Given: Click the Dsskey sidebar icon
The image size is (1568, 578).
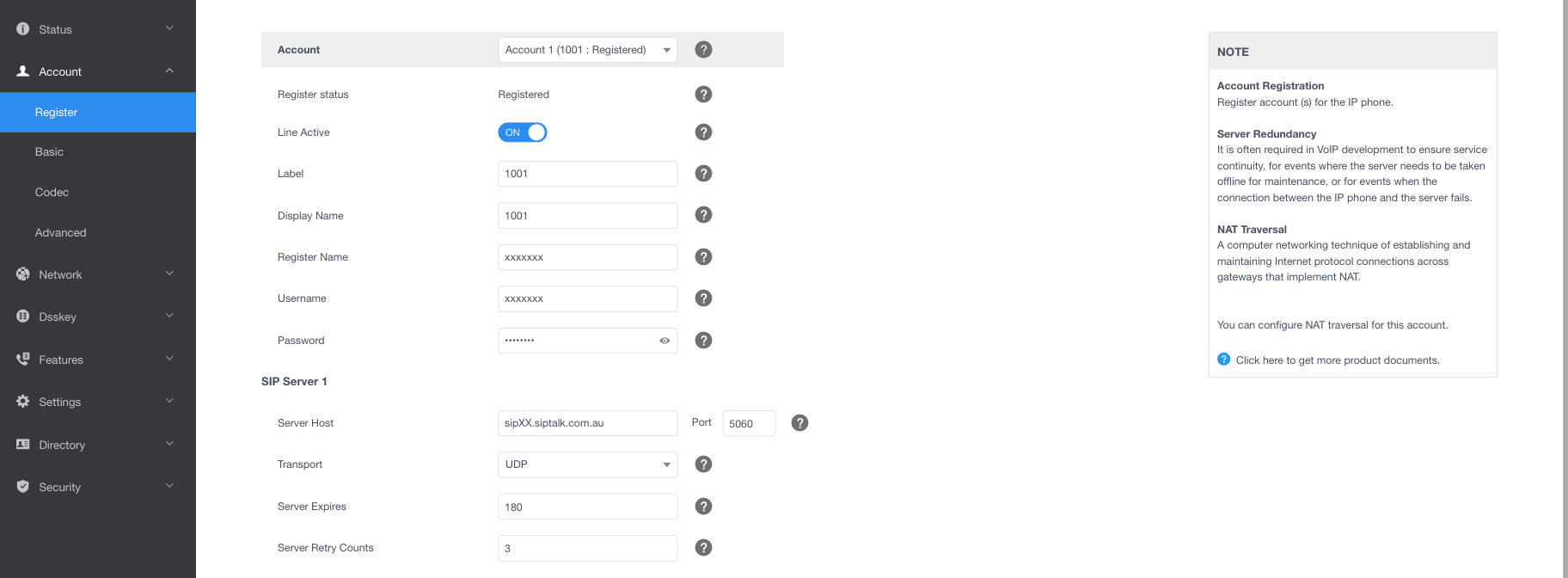Looking at the screenshot, I should coord(23,317).
